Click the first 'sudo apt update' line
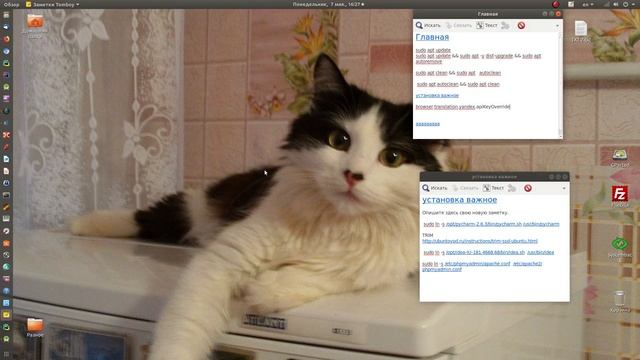Image resolution: width=640 pixels, height=360 pixels. [x=433, y=50]
